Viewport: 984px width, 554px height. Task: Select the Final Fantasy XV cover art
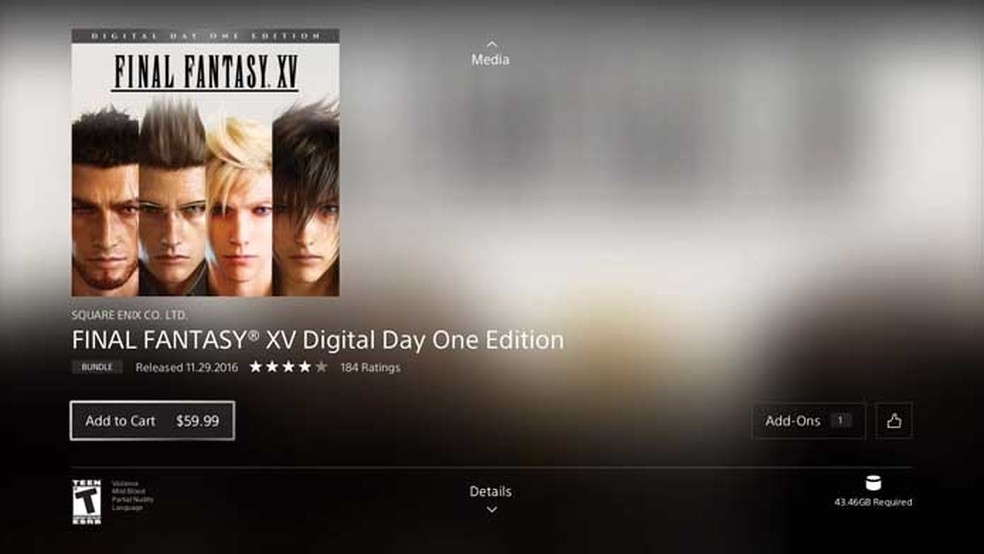(205, 162)
